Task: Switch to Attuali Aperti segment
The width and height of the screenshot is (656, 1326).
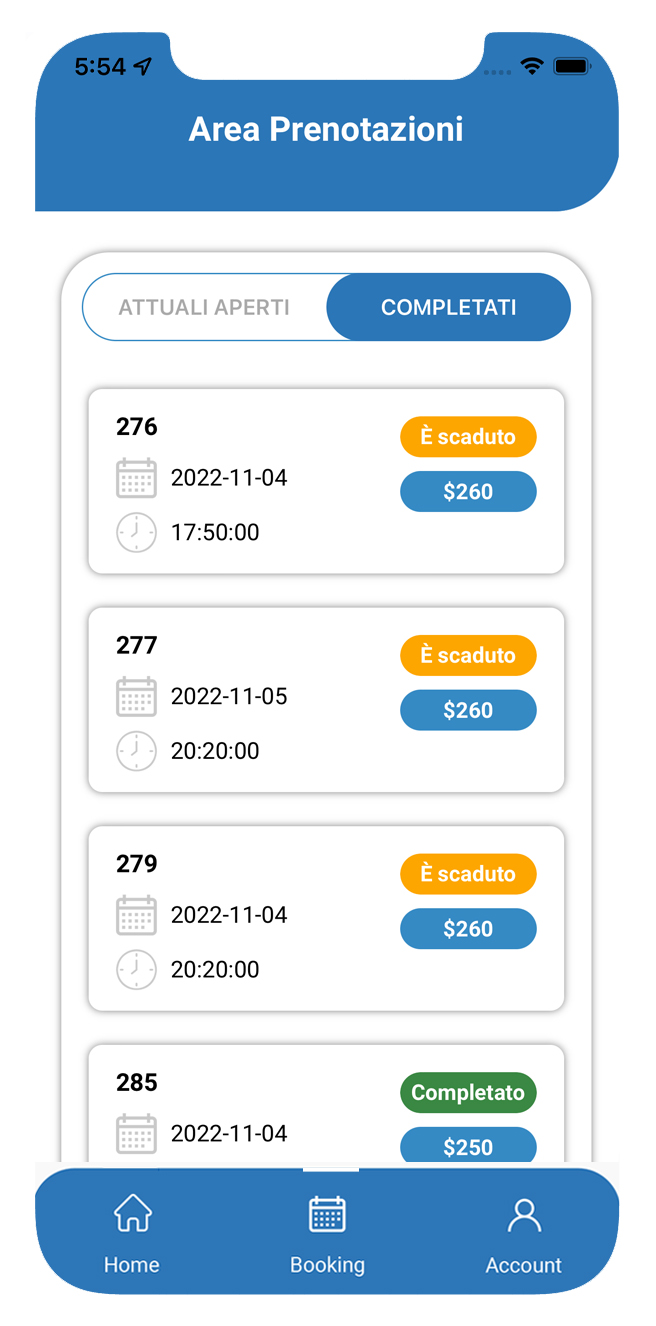Action: (204, 307)
